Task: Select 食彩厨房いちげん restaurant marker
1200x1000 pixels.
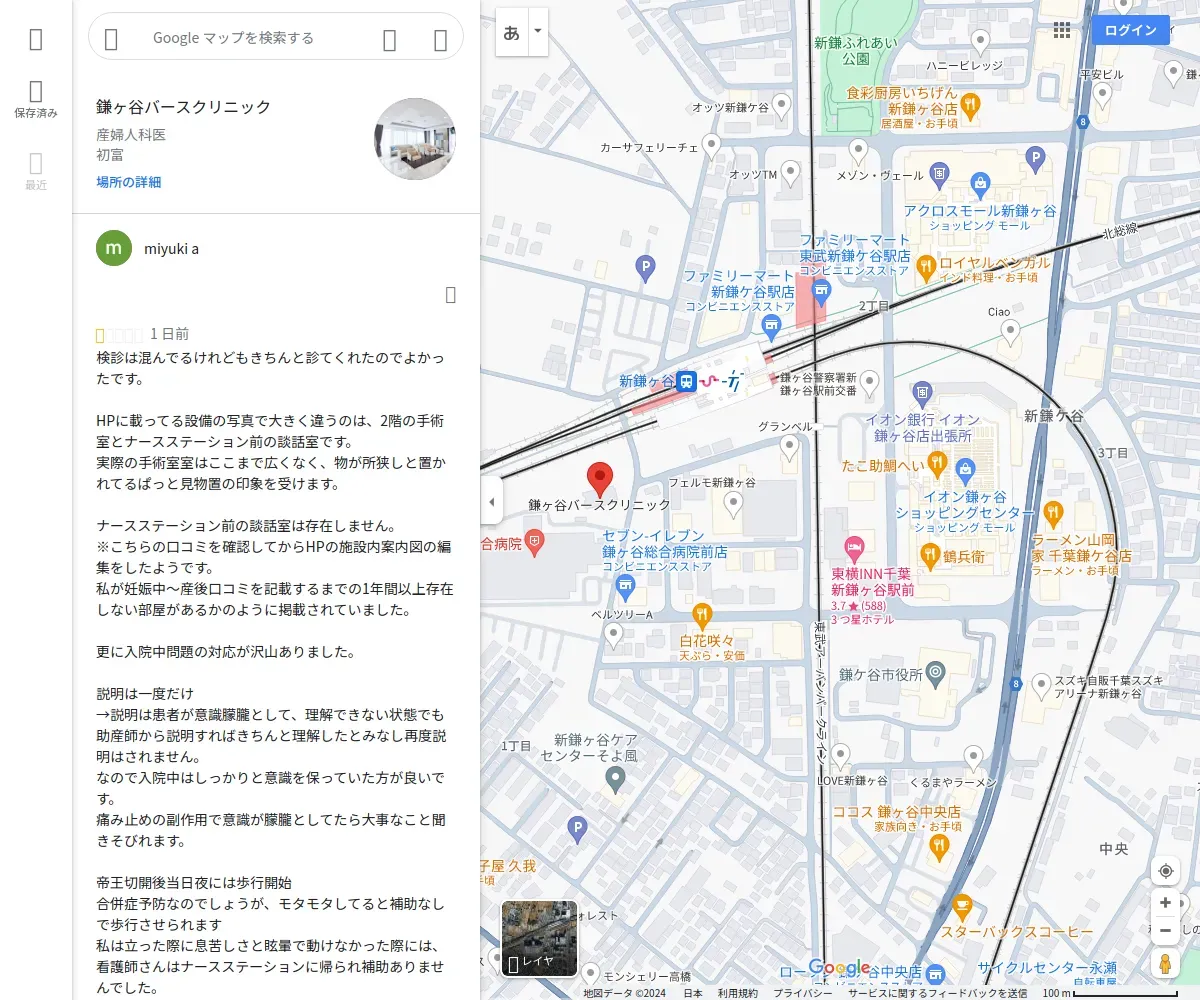Action: pos(969,104)
